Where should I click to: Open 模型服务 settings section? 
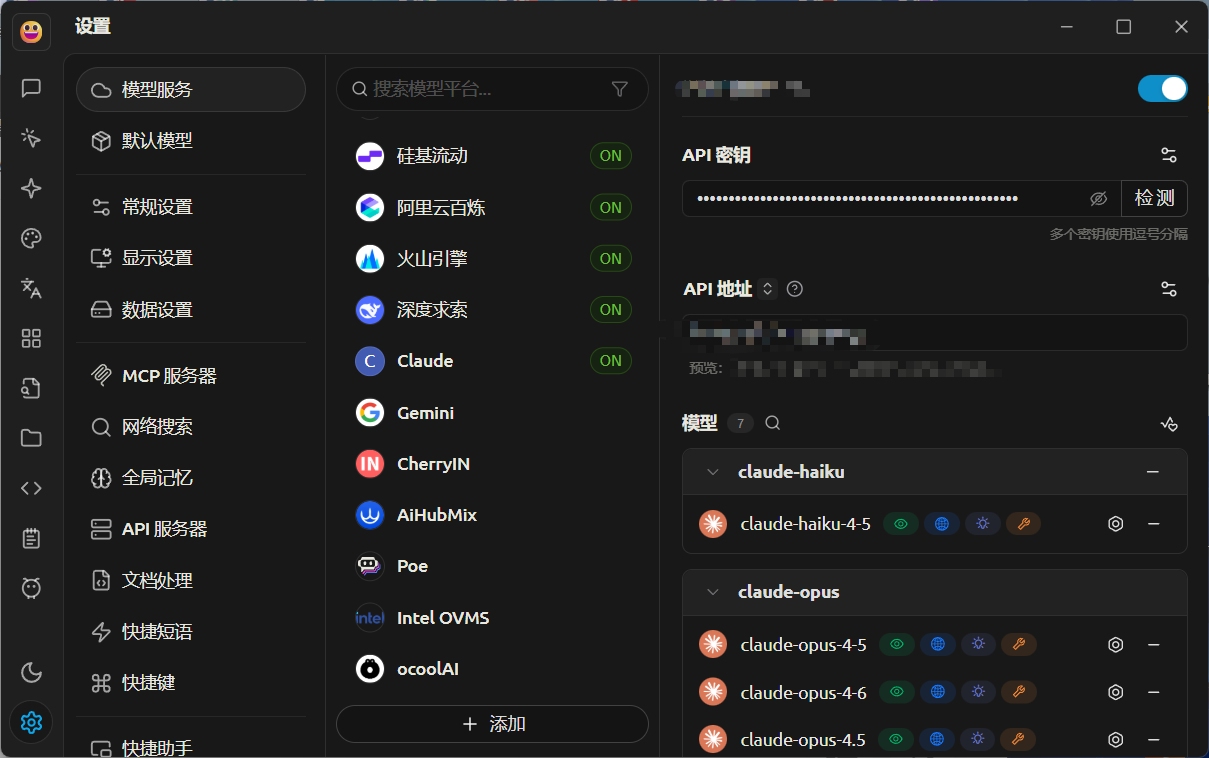[x=191, y=90]
